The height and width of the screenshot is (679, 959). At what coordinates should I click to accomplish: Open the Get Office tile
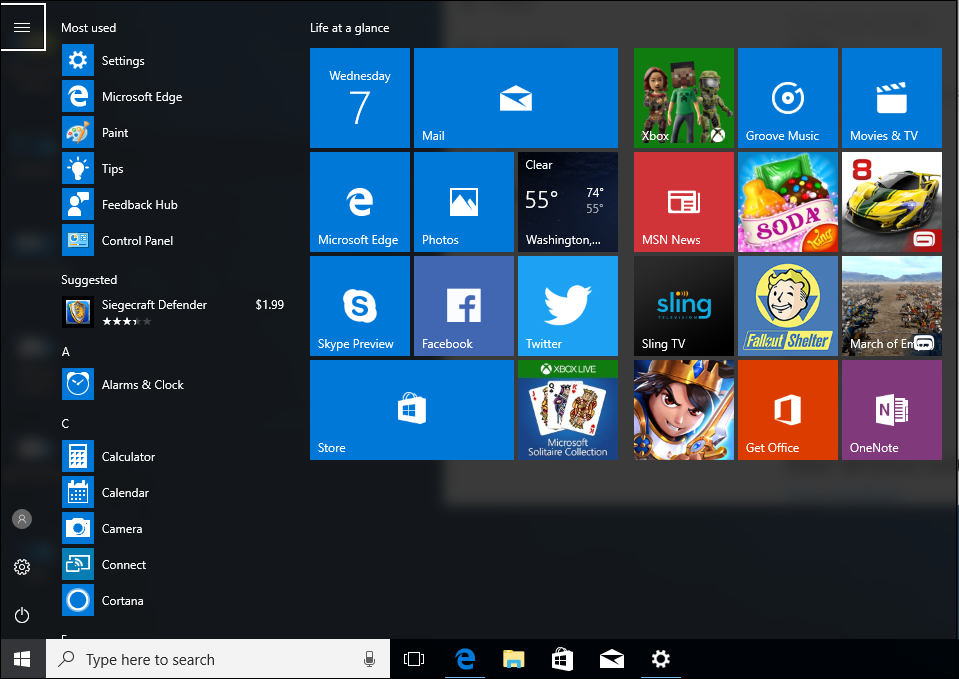pyautogui.click(x=787, y=410)
